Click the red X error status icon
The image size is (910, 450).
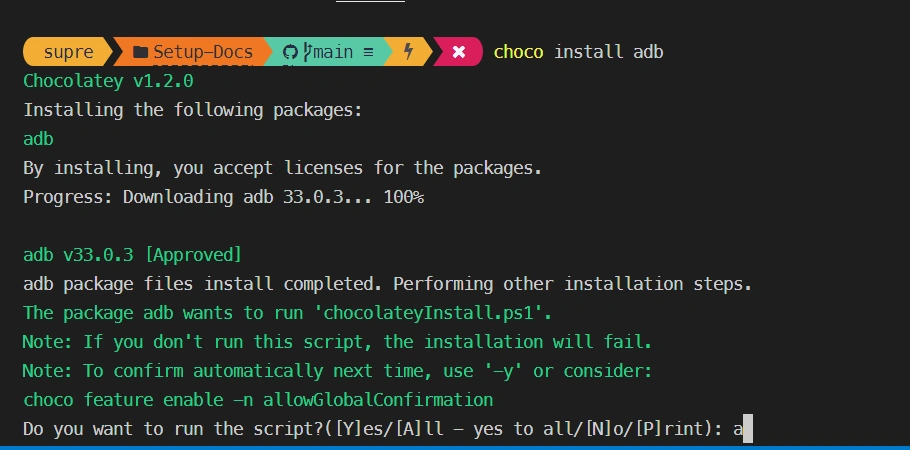pyautogui.click(x=459, y=51)
